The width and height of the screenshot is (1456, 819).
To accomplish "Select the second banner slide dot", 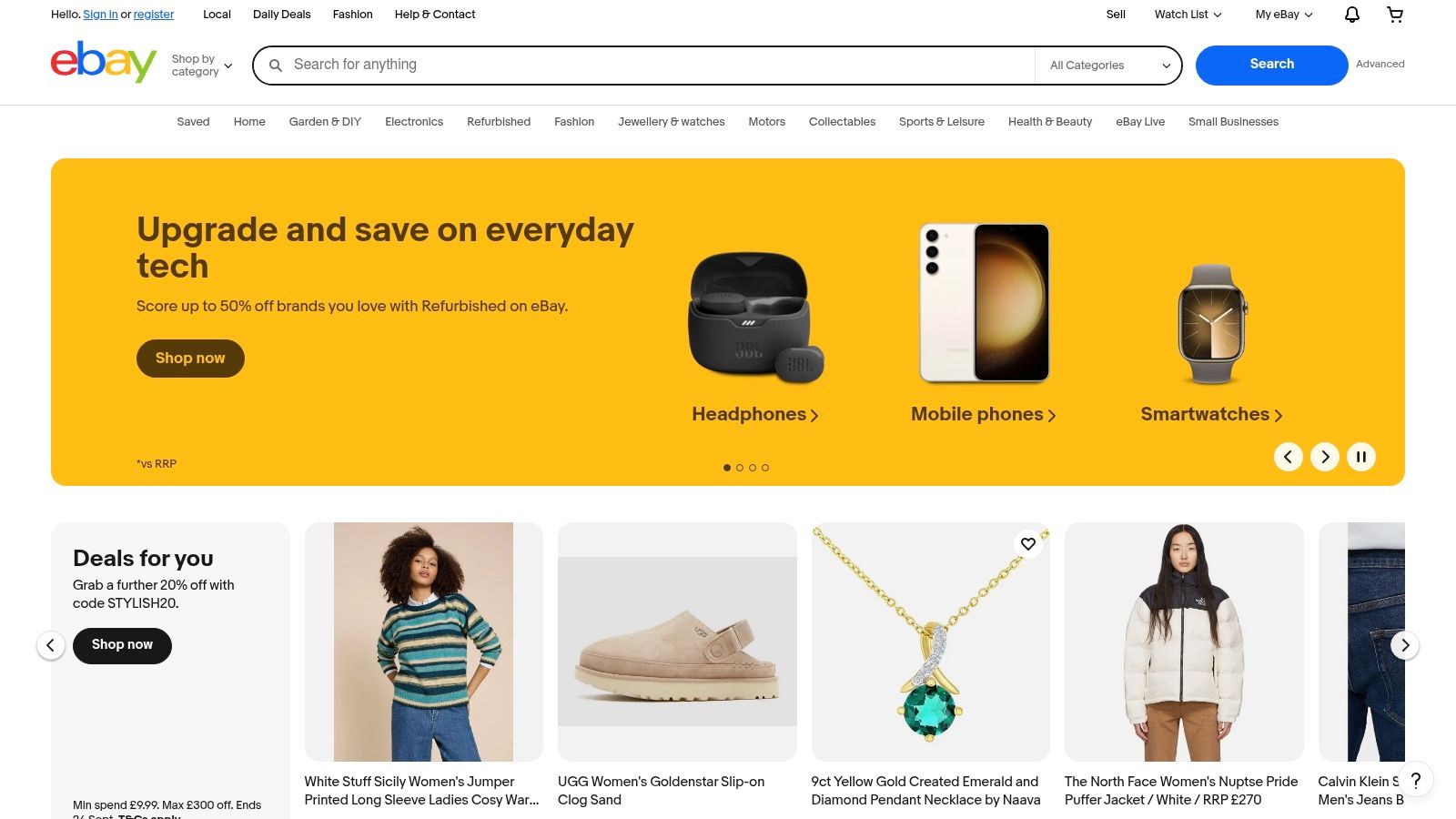I will click(x=740, y=468).
